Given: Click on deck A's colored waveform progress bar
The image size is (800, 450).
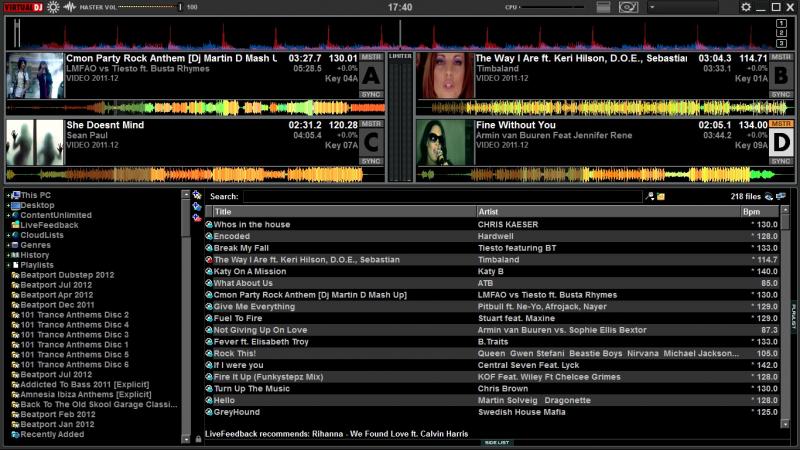Looking at the screenshot, I should tap(195, 108).
